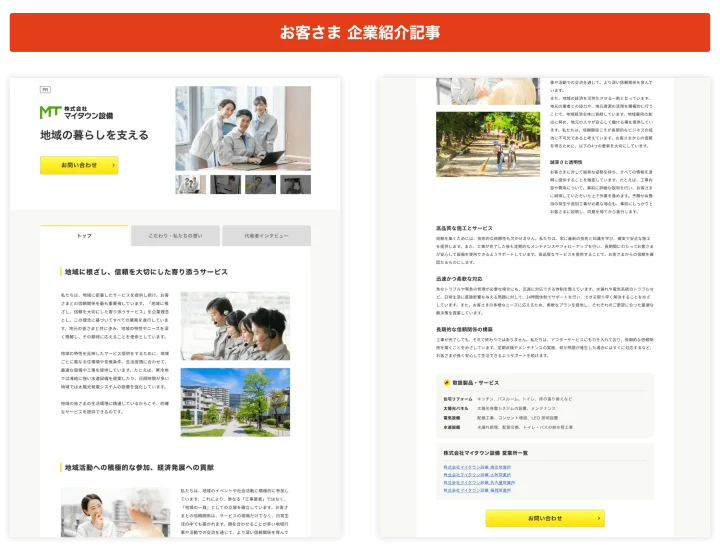The image size is (720, 547).
Task: Click the call center headset staff photo
Action: point(235,326)
